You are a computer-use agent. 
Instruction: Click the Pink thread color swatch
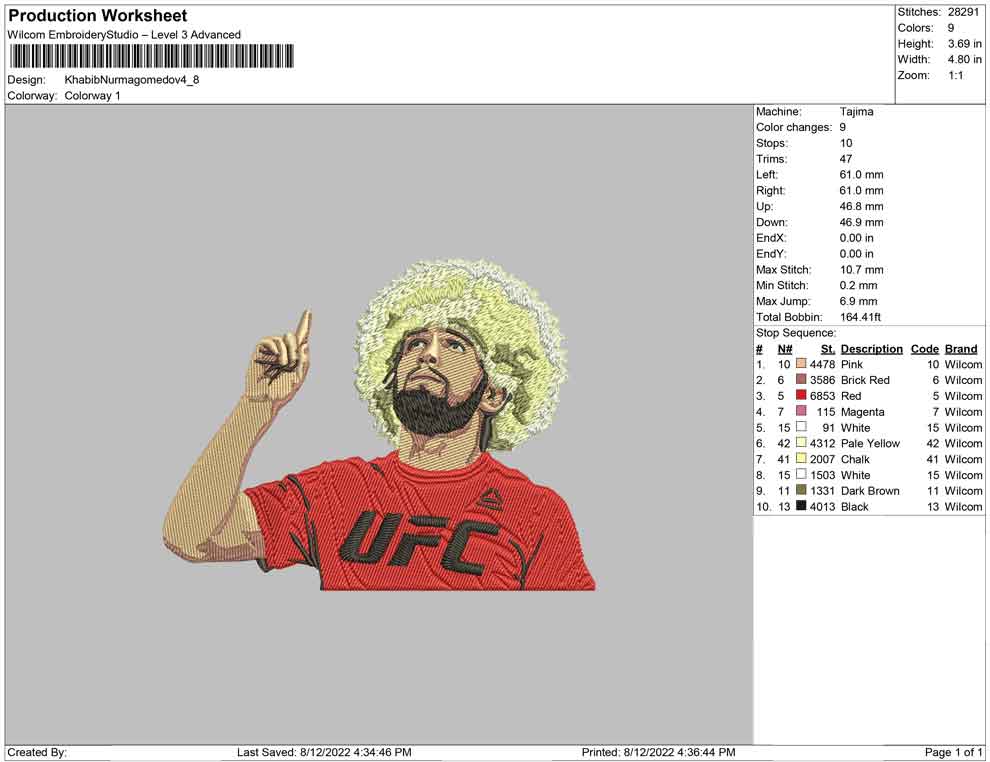(x=801, y=364)
